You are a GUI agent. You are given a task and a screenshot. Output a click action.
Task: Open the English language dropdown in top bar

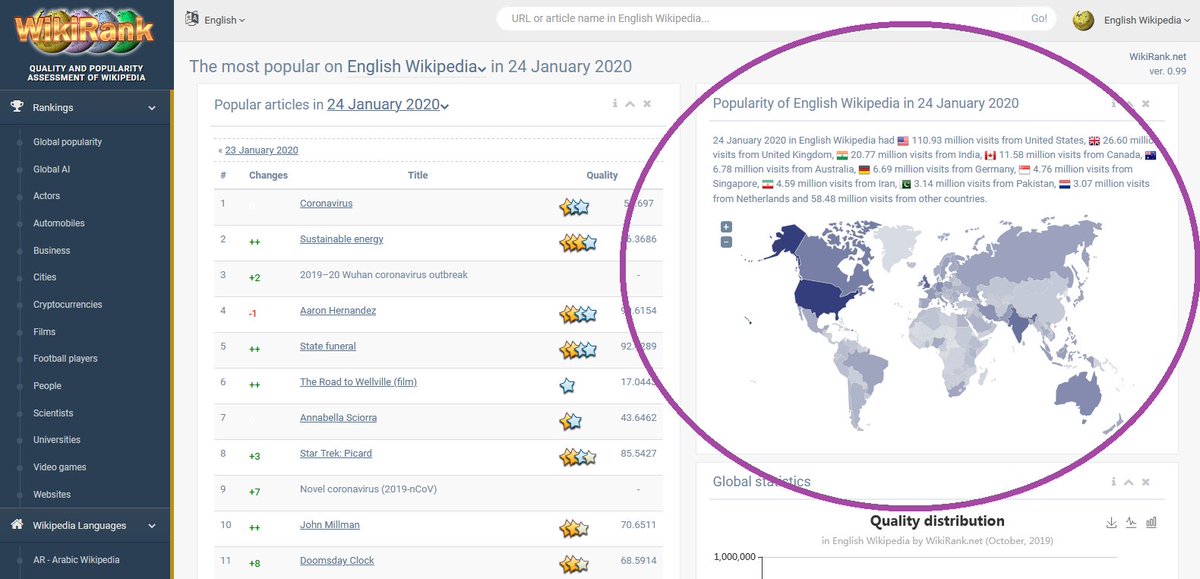[224, 20]
